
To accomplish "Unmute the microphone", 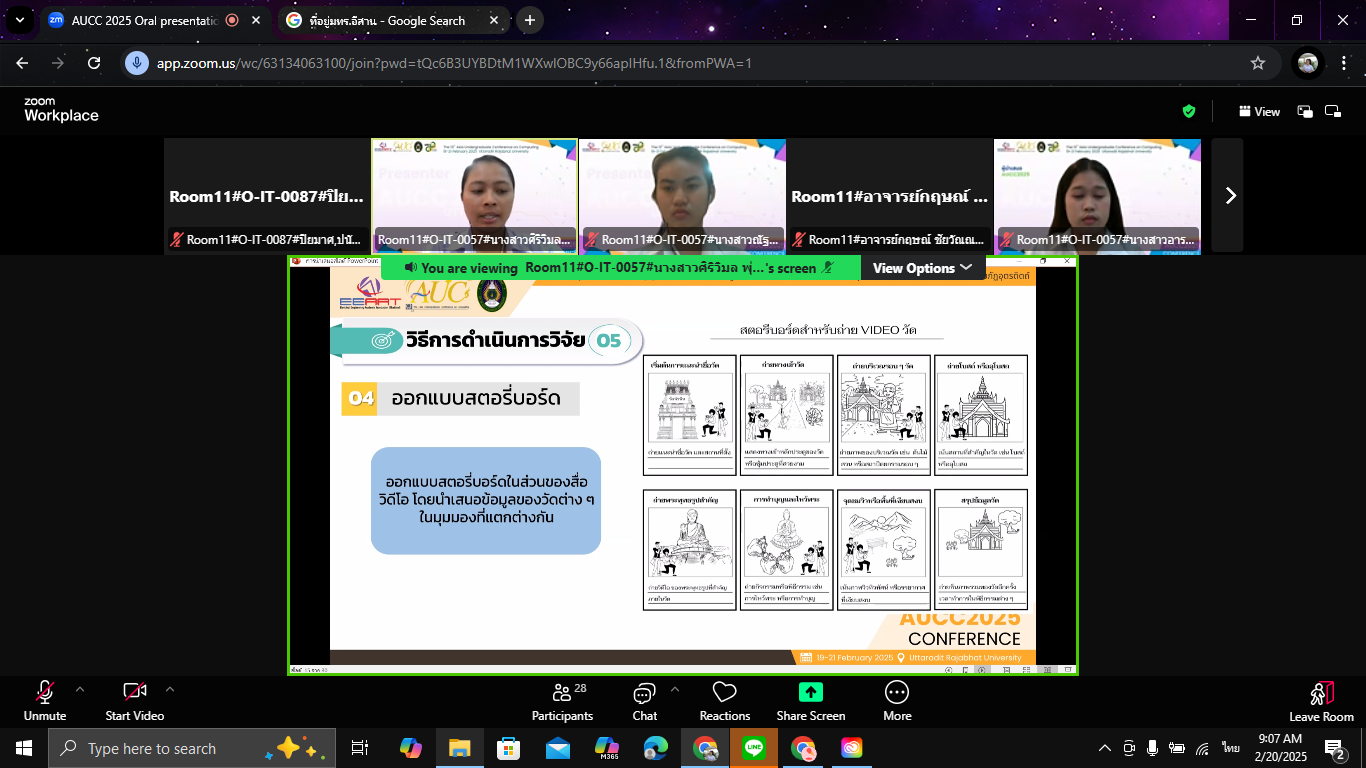I will click(x=45, y=700).
